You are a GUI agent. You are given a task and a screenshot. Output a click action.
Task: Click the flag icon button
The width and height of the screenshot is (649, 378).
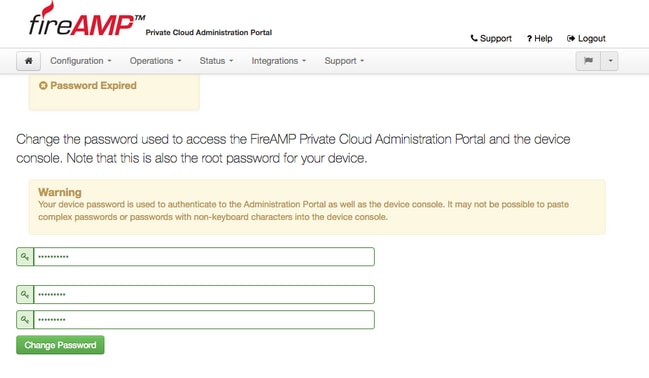click(x=588, y=61)
